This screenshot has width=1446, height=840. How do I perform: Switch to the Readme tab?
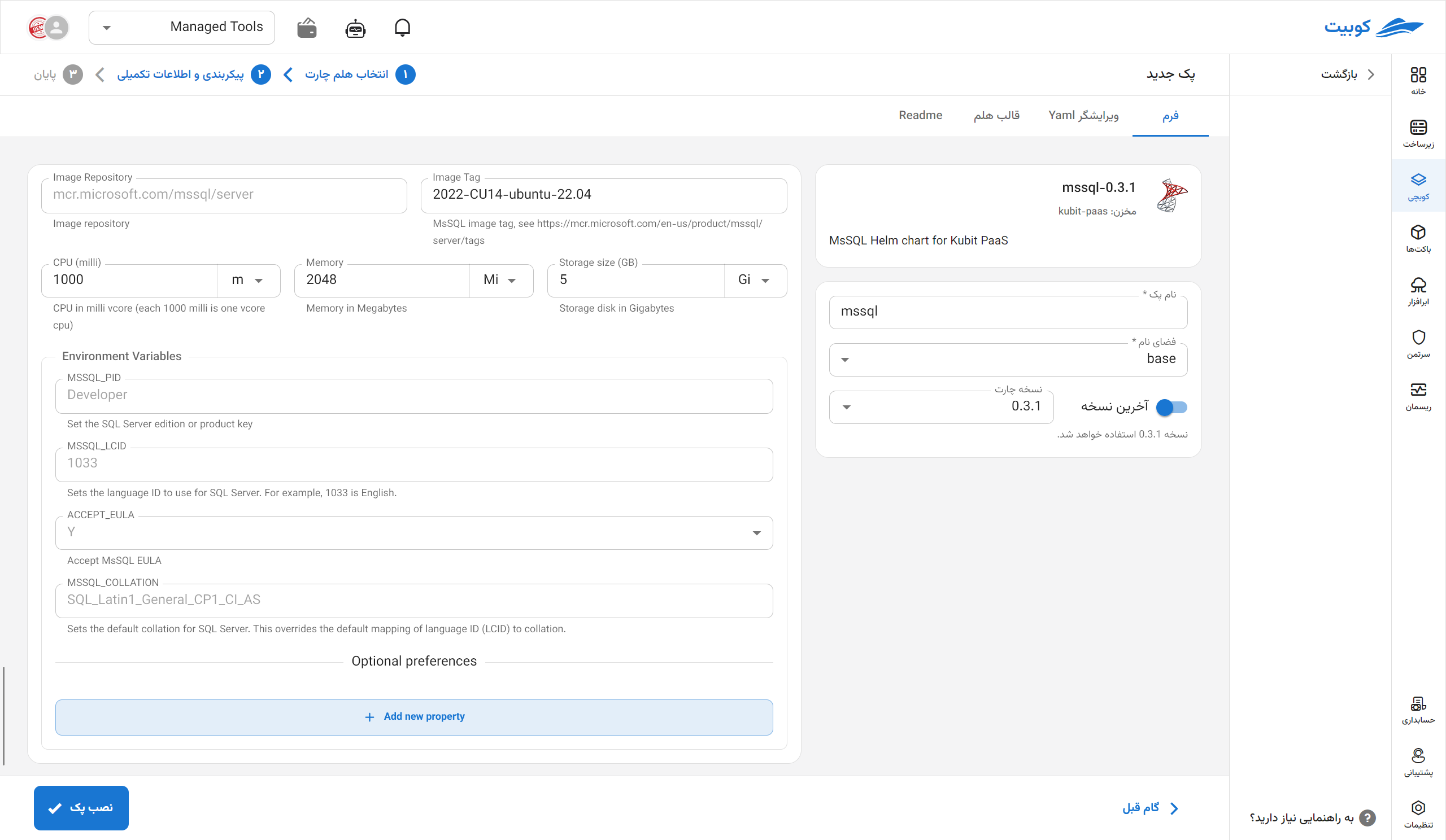pos(920,116)
